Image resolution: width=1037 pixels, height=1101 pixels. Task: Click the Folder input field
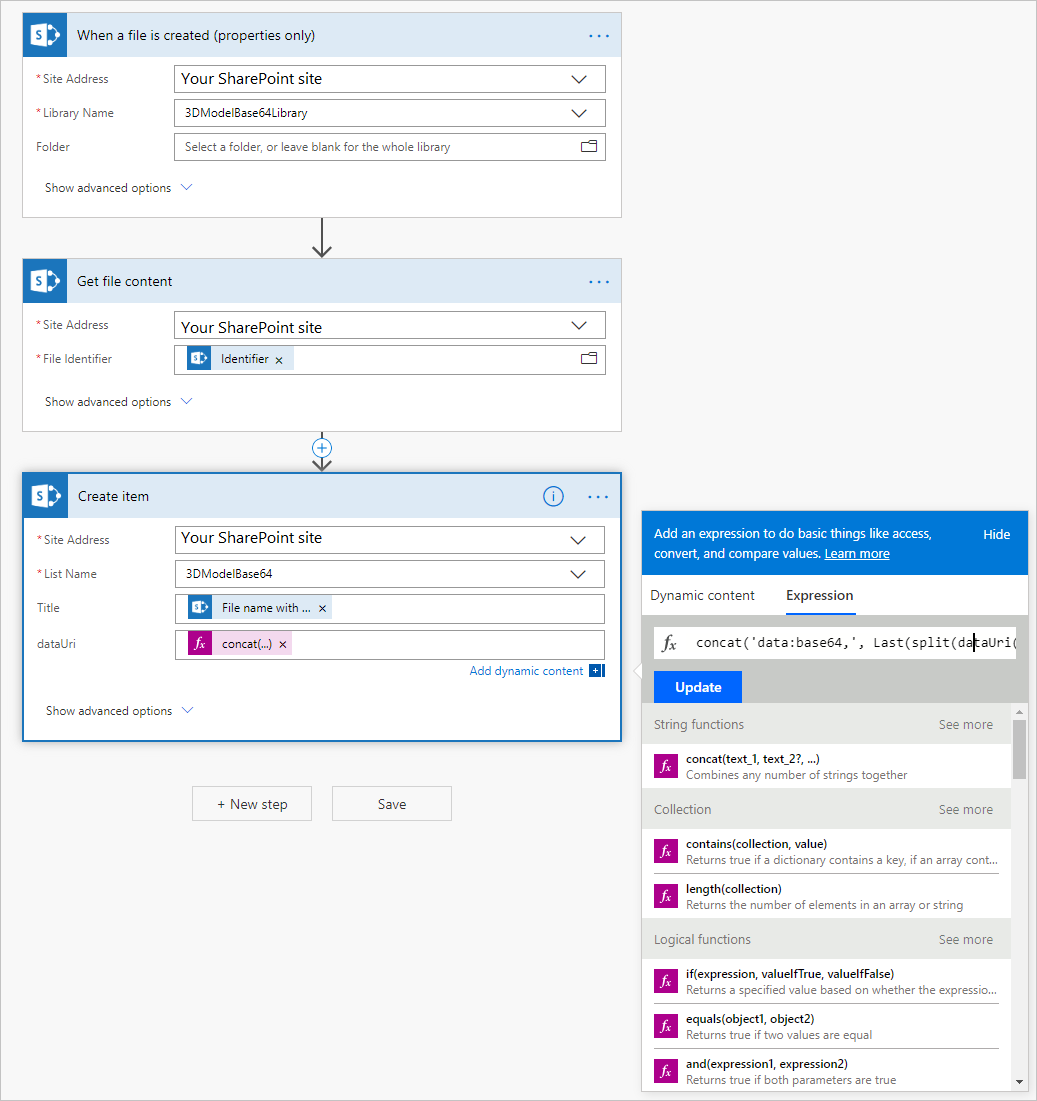click(x=390, y=147)
